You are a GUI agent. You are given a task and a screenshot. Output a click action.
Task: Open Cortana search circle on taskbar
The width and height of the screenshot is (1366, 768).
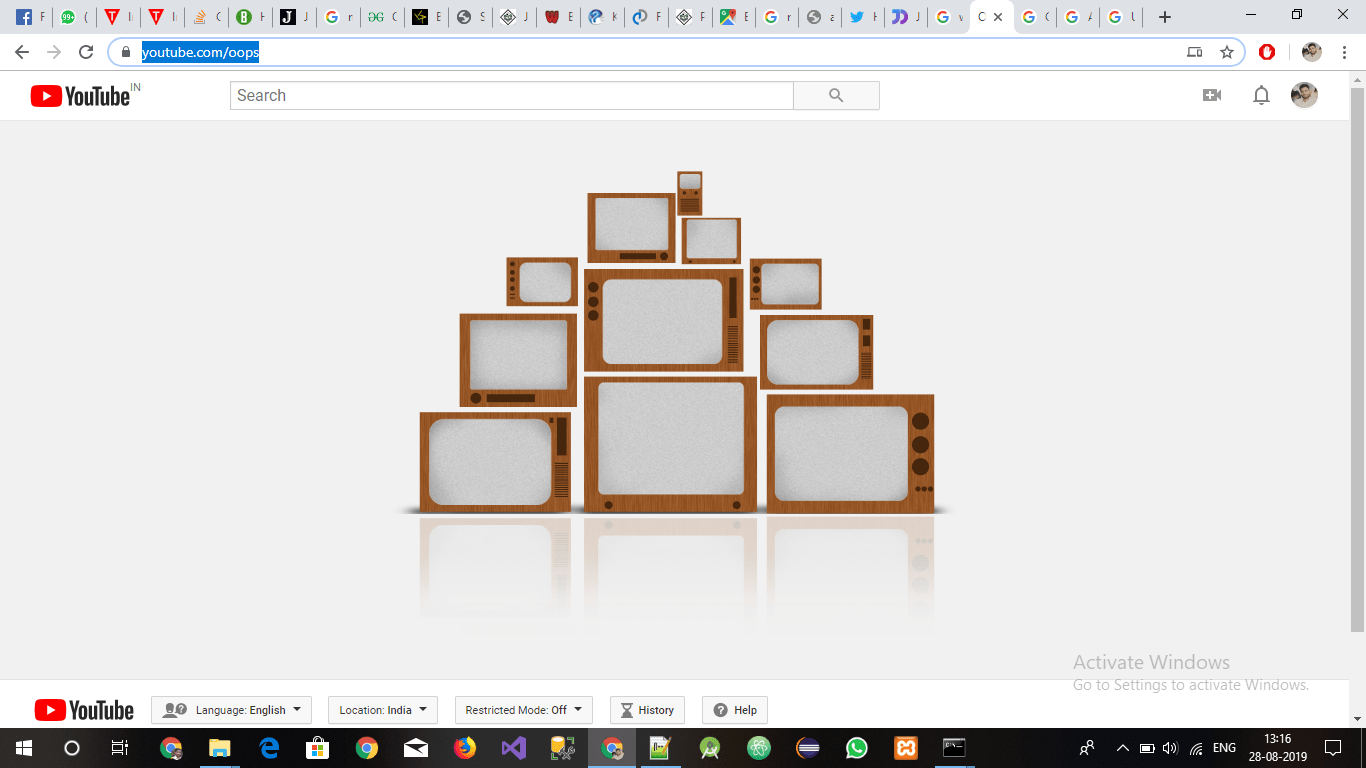(71, 748)
